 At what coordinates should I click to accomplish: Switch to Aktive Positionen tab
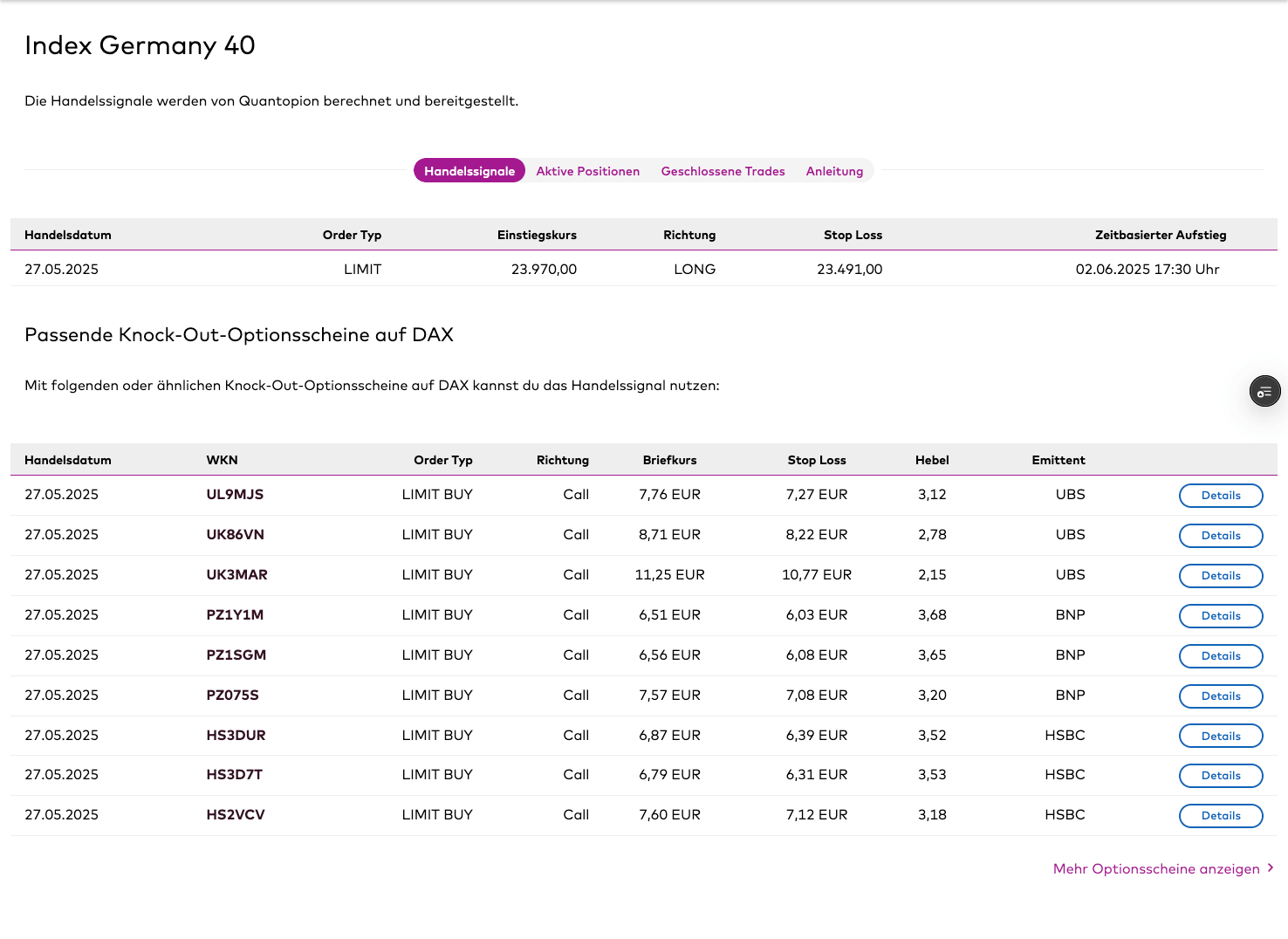588,171
